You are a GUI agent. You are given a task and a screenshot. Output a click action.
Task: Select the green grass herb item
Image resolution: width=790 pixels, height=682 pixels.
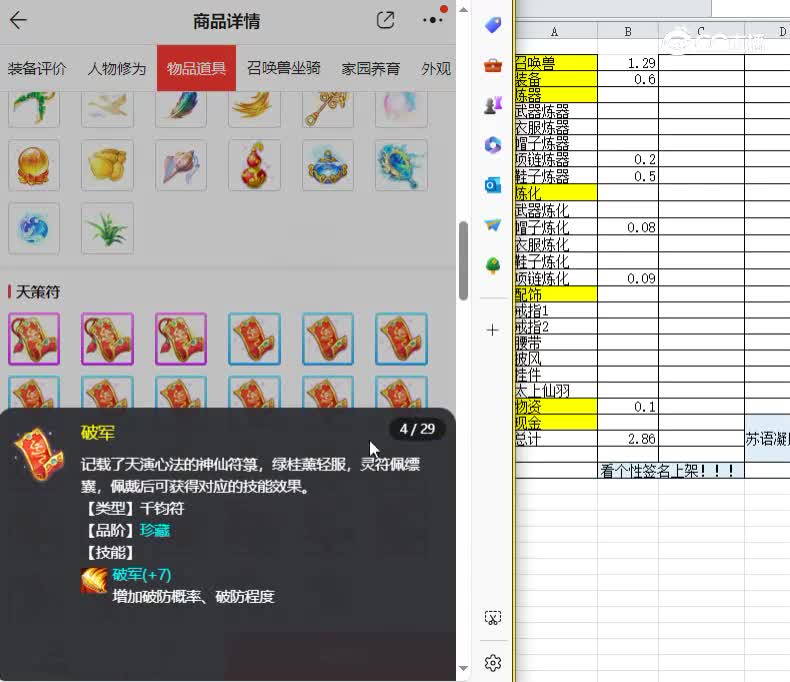(x=107, y=229)
